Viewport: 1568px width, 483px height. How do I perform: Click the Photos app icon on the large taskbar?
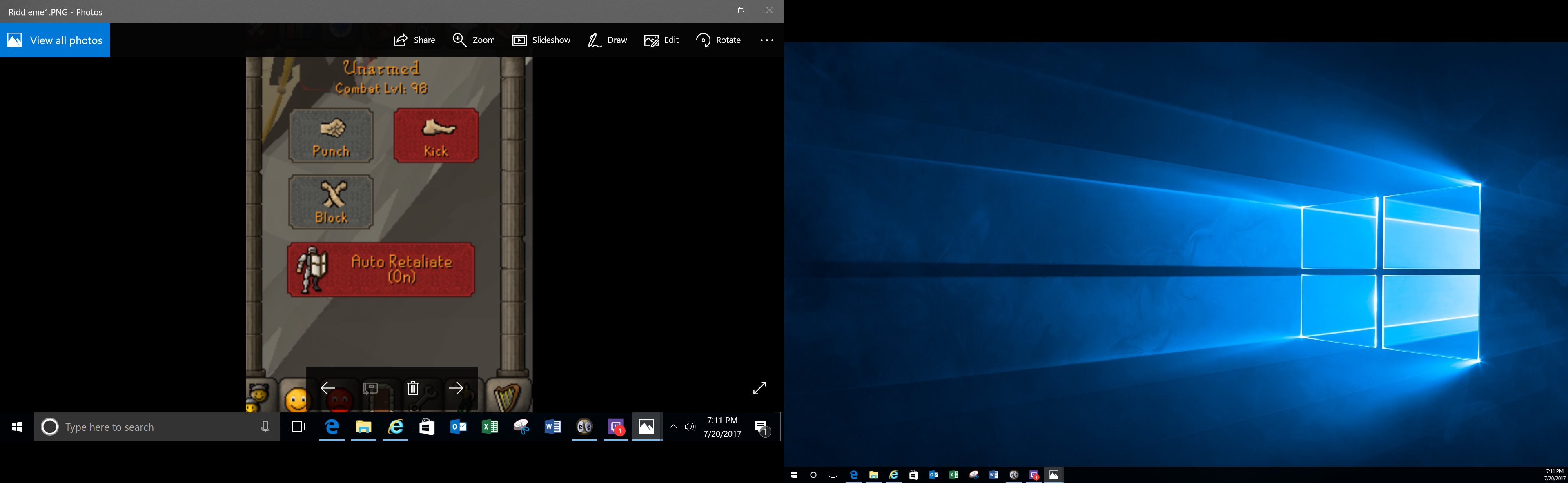coord(646,427)
